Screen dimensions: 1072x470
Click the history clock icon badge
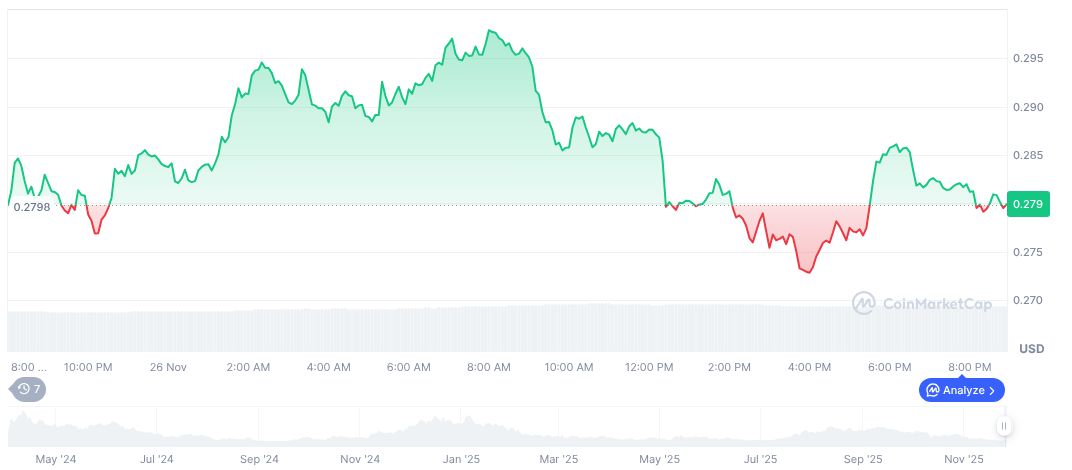click(25, 389)
